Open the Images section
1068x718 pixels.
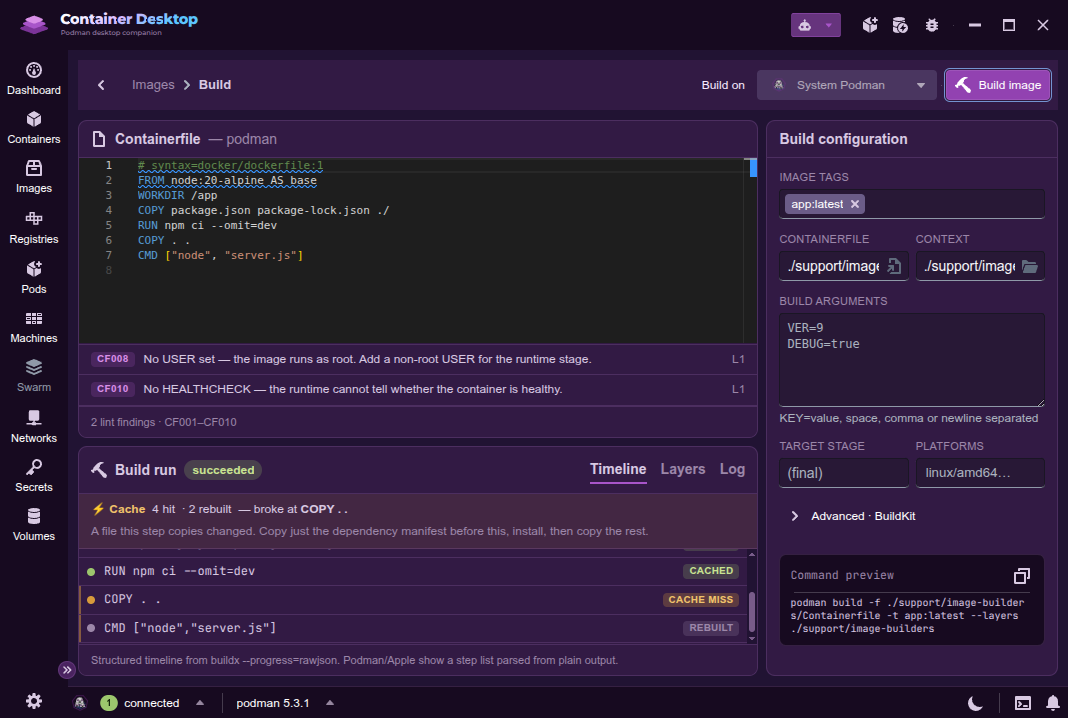click(33, 177)
